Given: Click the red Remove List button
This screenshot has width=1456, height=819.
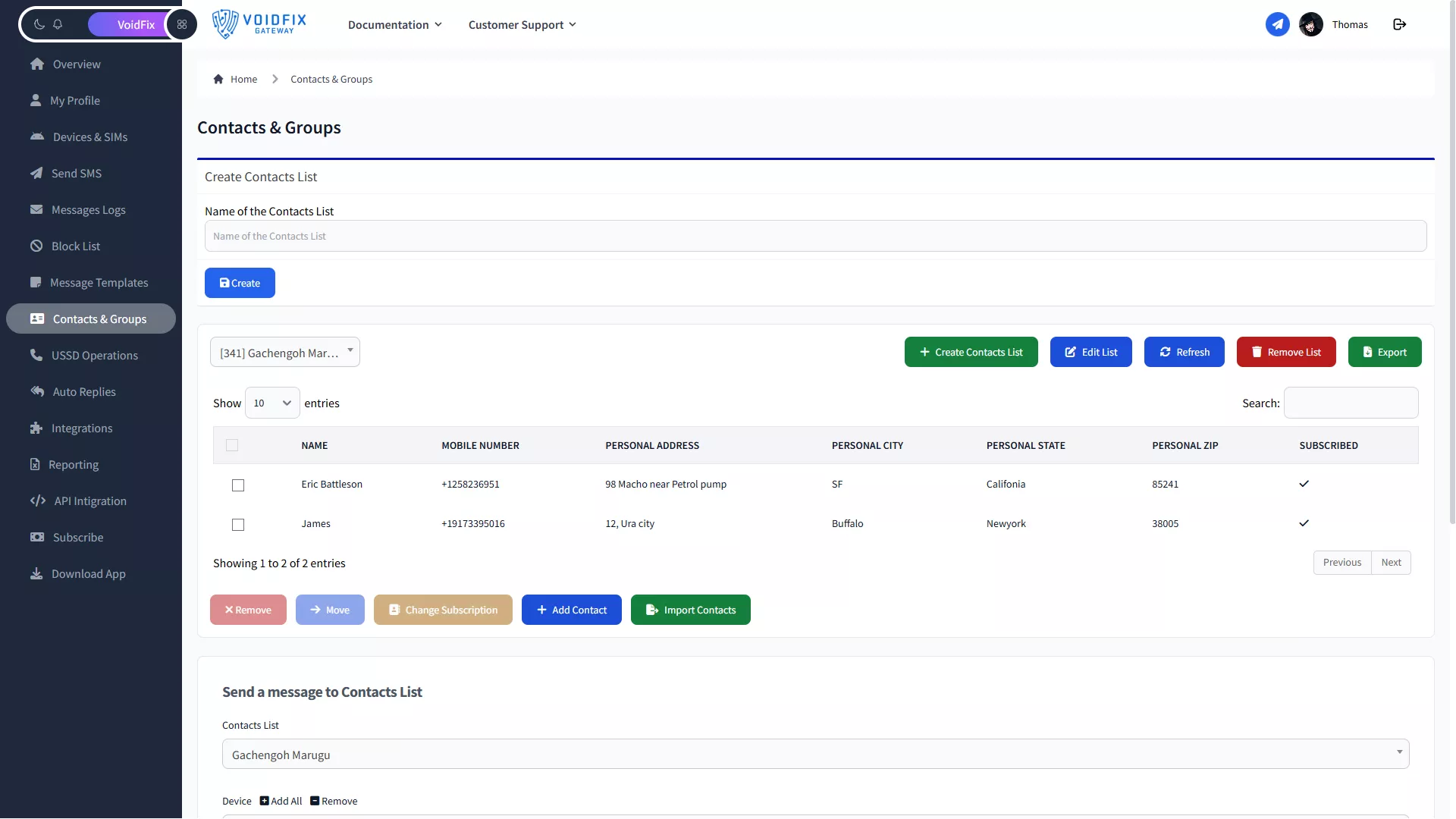Looking at the screenshot, I should point(1285,352).
